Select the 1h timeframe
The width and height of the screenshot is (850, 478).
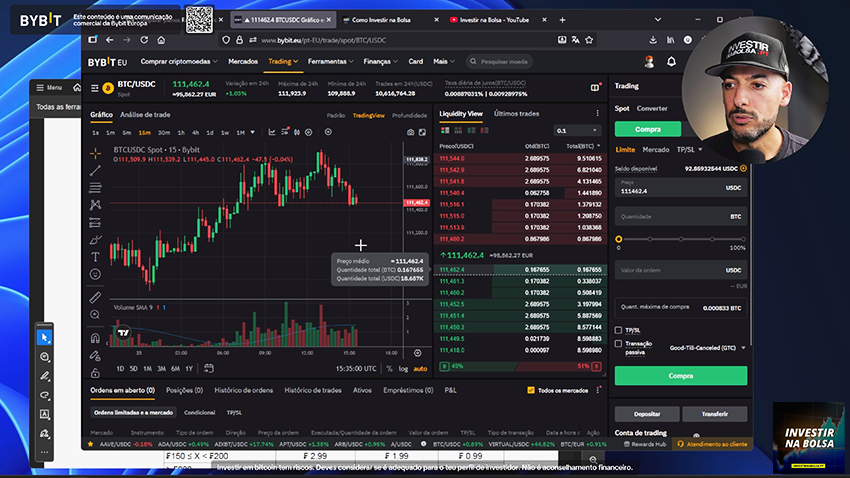181,132
